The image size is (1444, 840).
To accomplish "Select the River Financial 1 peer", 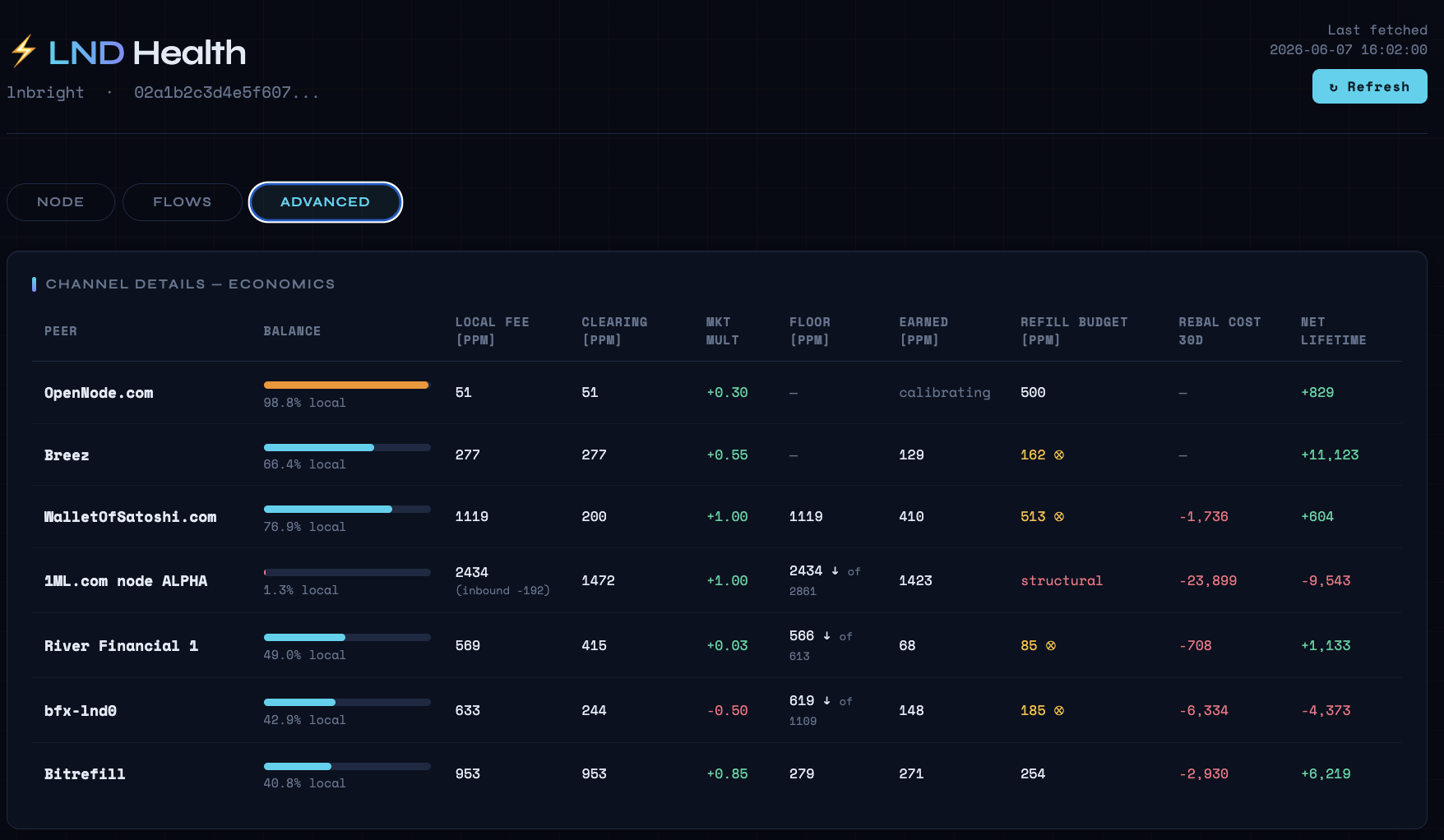I will [121, 646].
